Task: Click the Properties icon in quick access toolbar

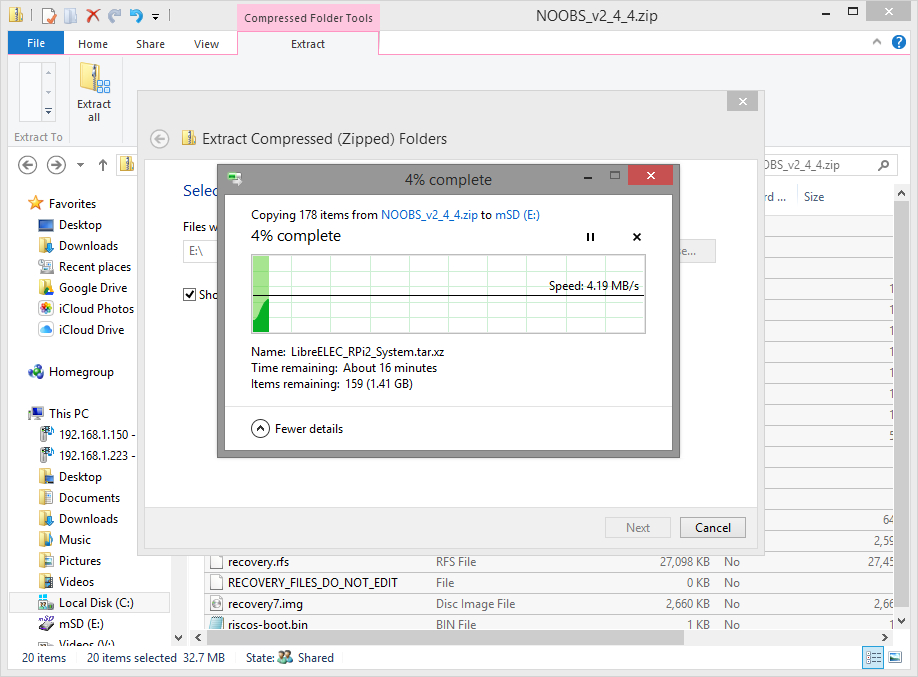Action: (x=50, y=16)
